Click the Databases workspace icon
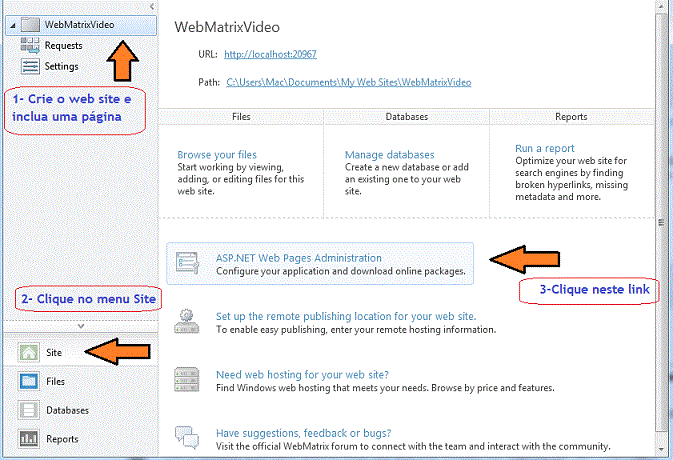673x460 pixels. click(x=29, y=410)
